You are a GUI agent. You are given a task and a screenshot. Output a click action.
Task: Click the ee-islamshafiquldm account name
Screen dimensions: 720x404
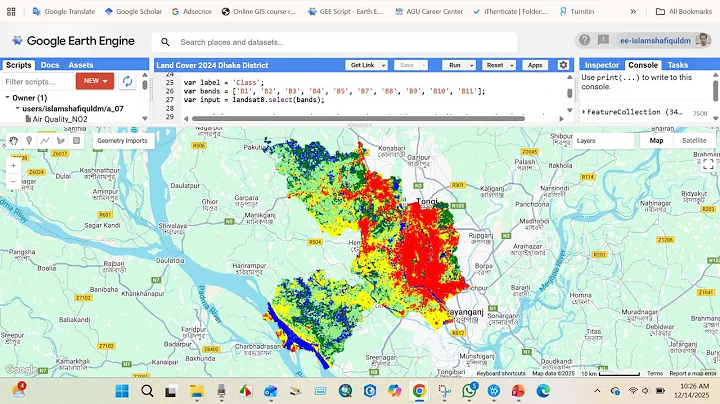pyautogui.click(x=655, y=40)
